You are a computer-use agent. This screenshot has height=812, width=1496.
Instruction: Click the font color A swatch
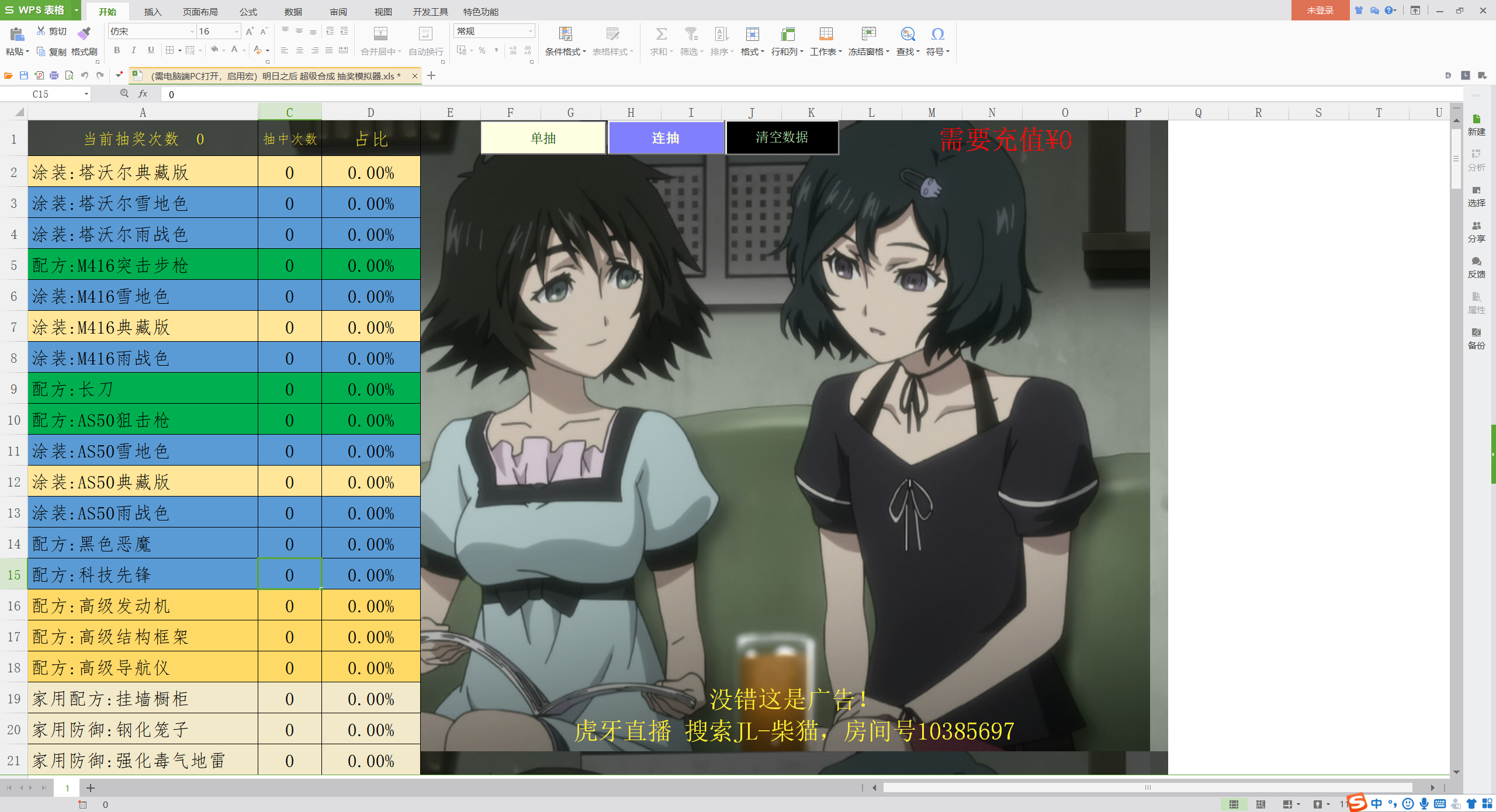(x=234, y=50)
